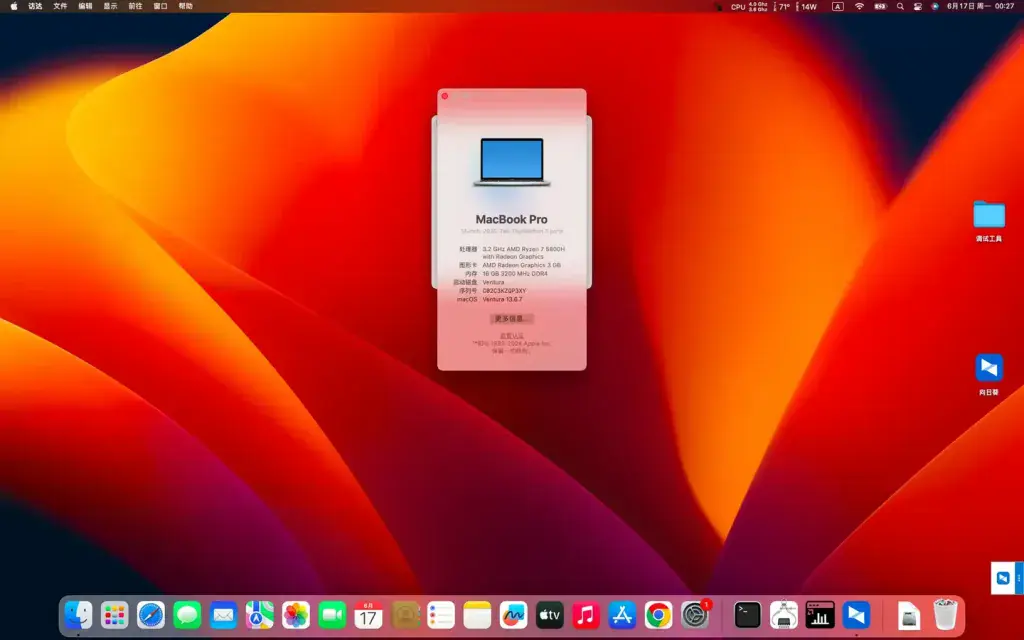
Task: Open the 文件 menu
Action: (x=60, y=6)
